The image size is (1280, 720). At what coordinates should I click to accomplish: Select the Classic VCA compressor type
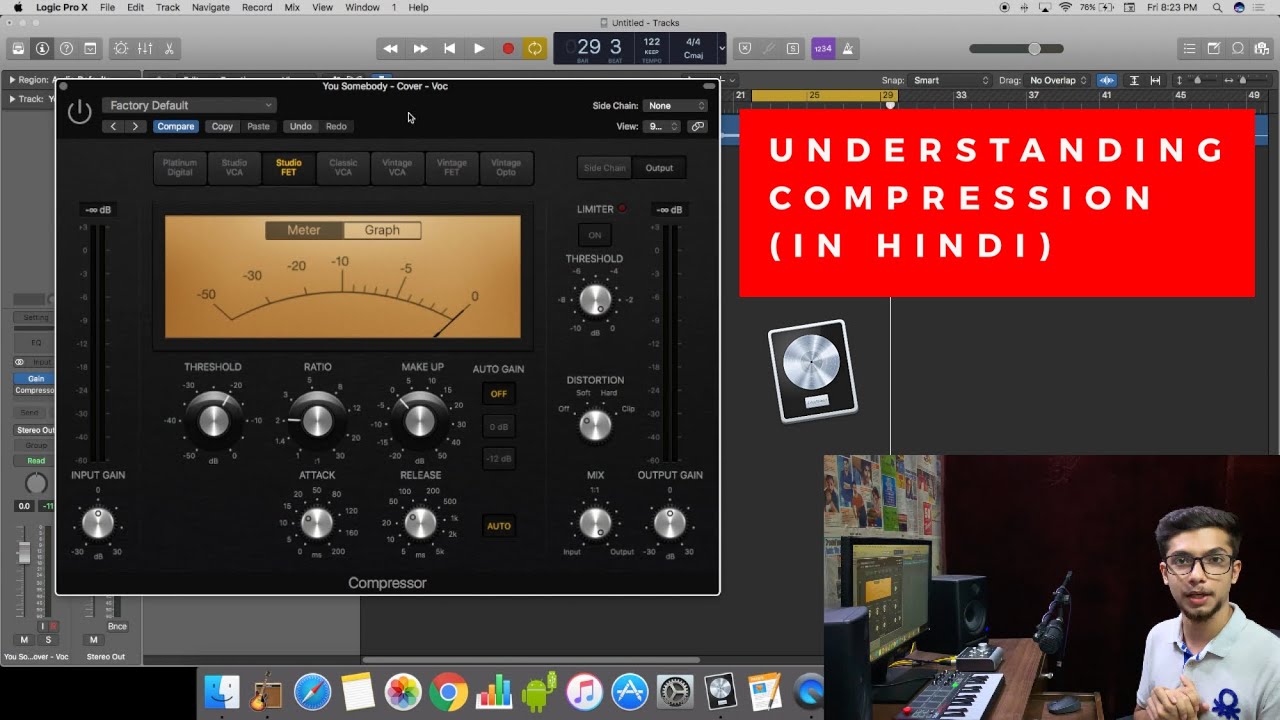343,168
